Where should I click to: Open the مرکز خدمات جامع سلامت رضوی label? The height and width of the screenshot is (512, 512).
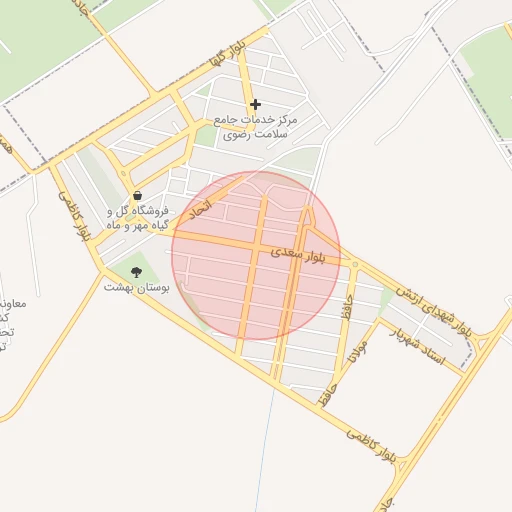pyautogui.click(x=255, y=127)
